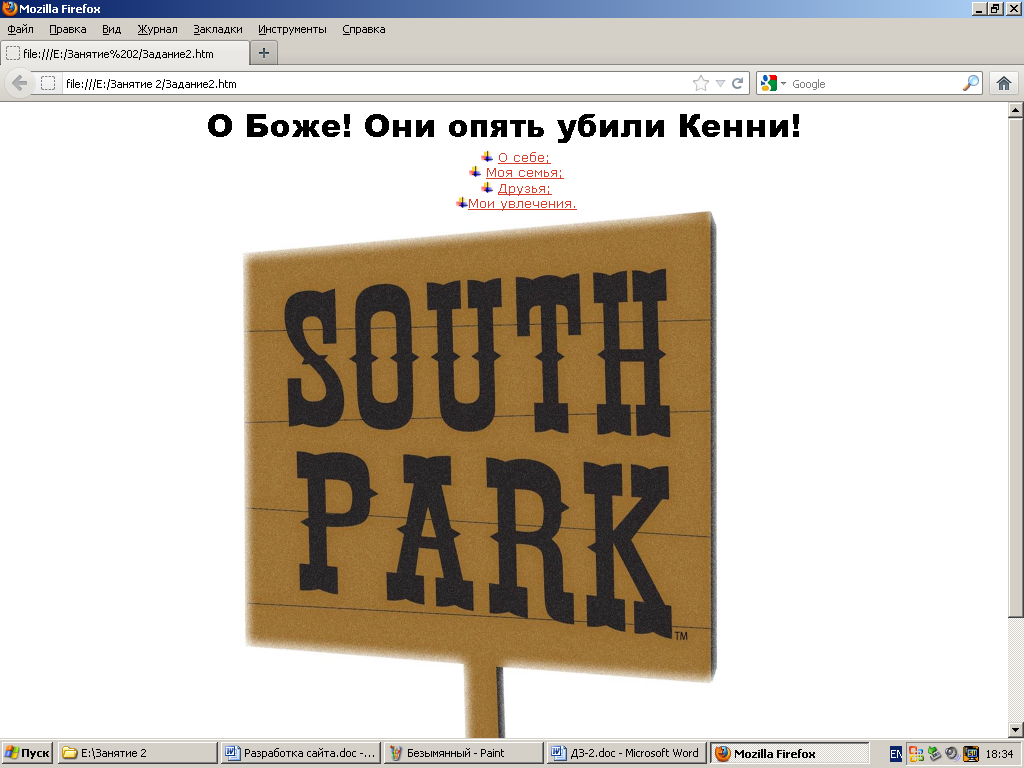Click the vertical scrollbar down arrow
The width and height of the screenshot is (1024, 768).
pyautogui.click(x=1016, y=729)
